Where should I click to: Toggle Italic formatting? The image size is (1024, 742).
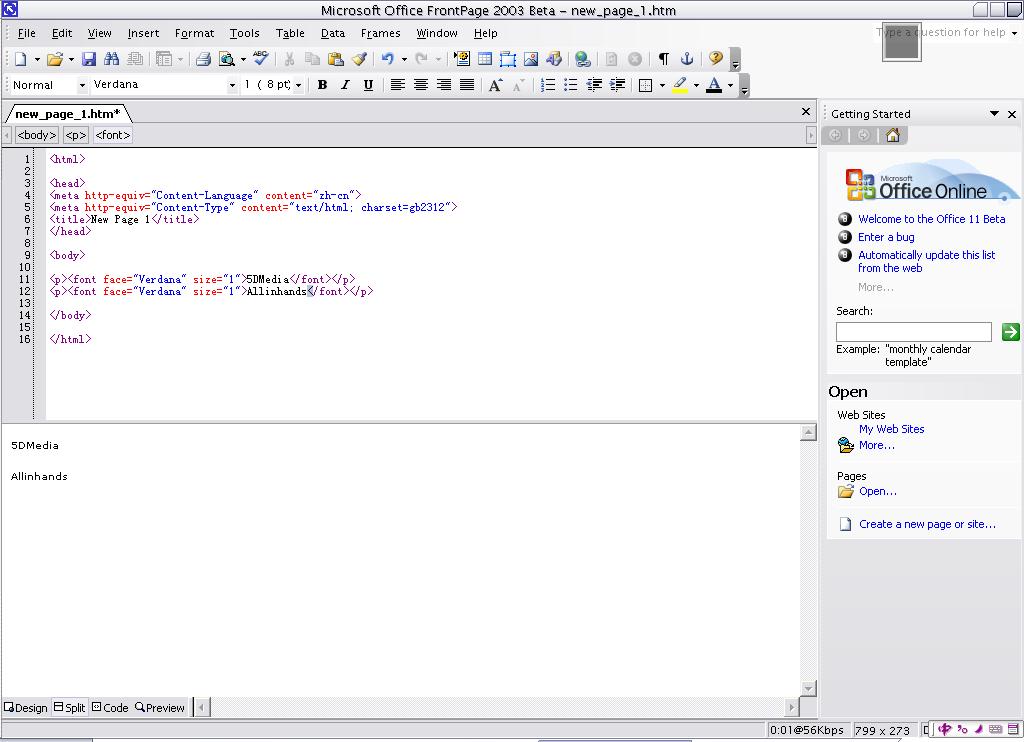[345, 85]
